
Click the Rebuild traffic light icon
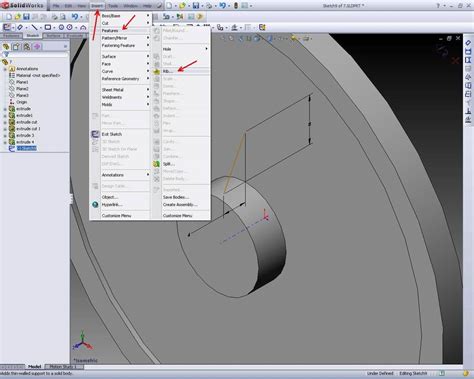pos(236,5)
